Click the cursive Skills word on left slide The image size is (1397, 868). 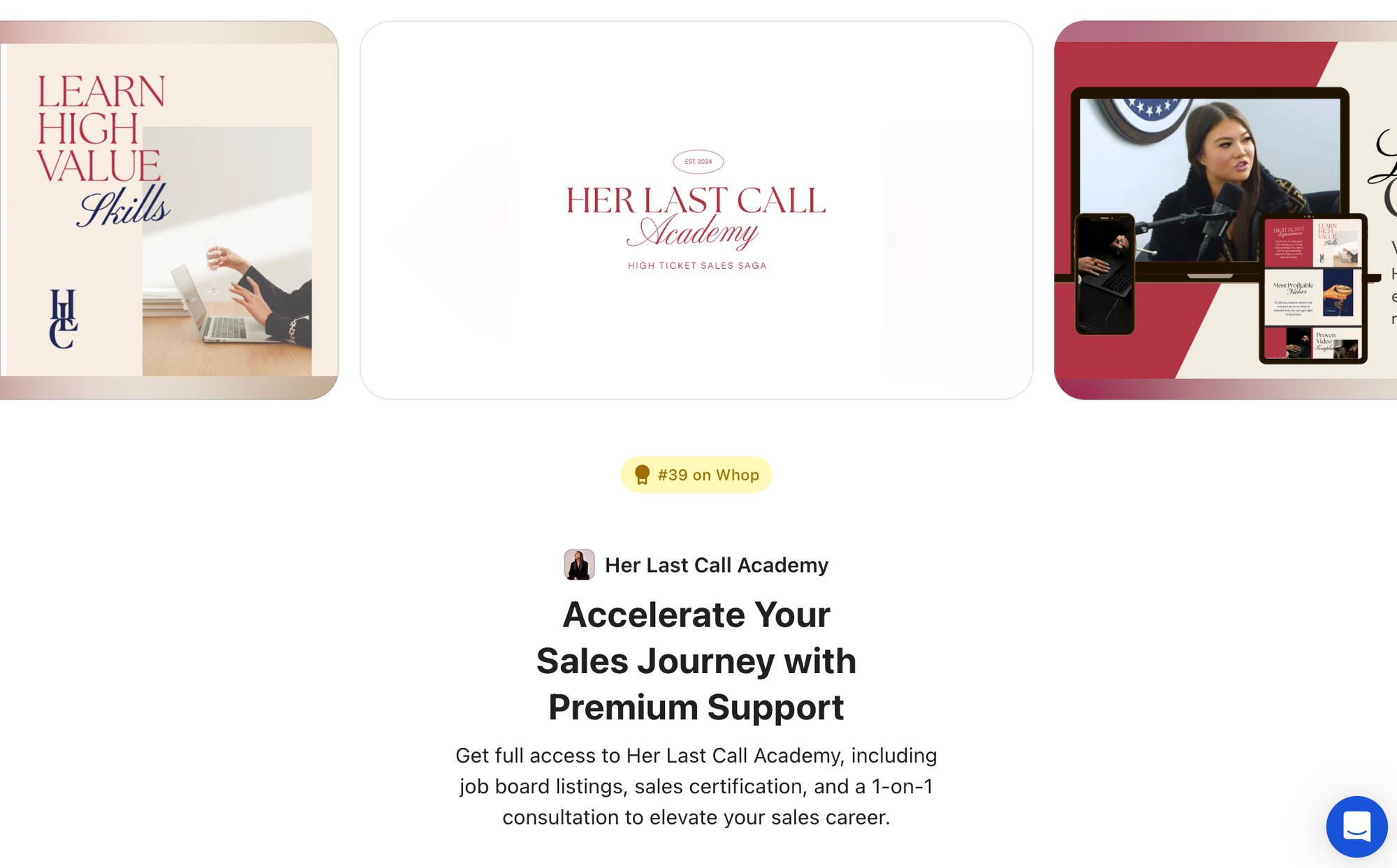[124, 207]
